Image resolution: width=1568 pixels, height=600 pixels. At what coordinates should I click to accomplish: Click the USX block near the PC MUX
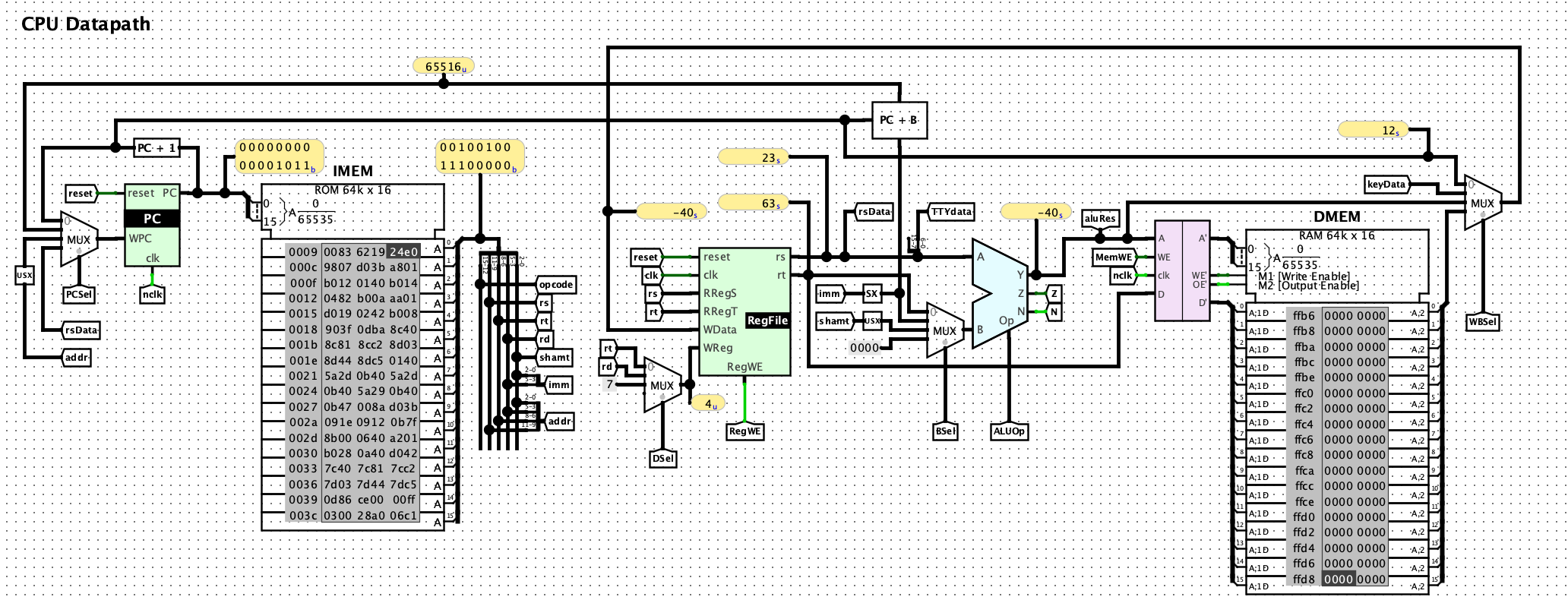pos(24,275)
